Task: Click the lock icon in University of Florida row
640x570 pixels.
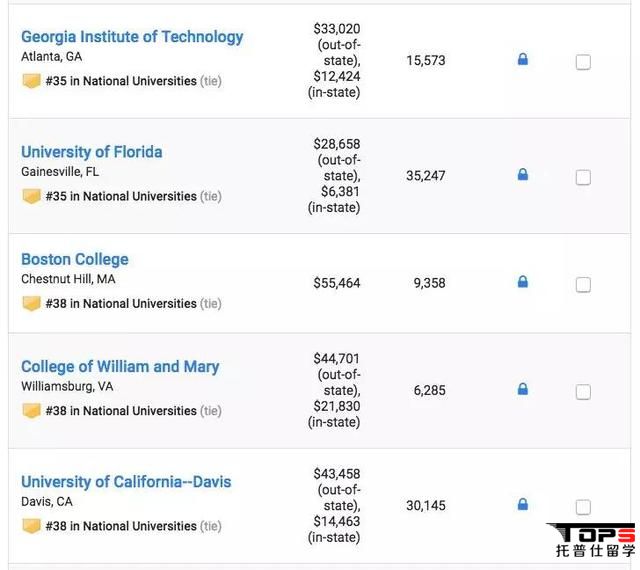Action: [522, 175]
